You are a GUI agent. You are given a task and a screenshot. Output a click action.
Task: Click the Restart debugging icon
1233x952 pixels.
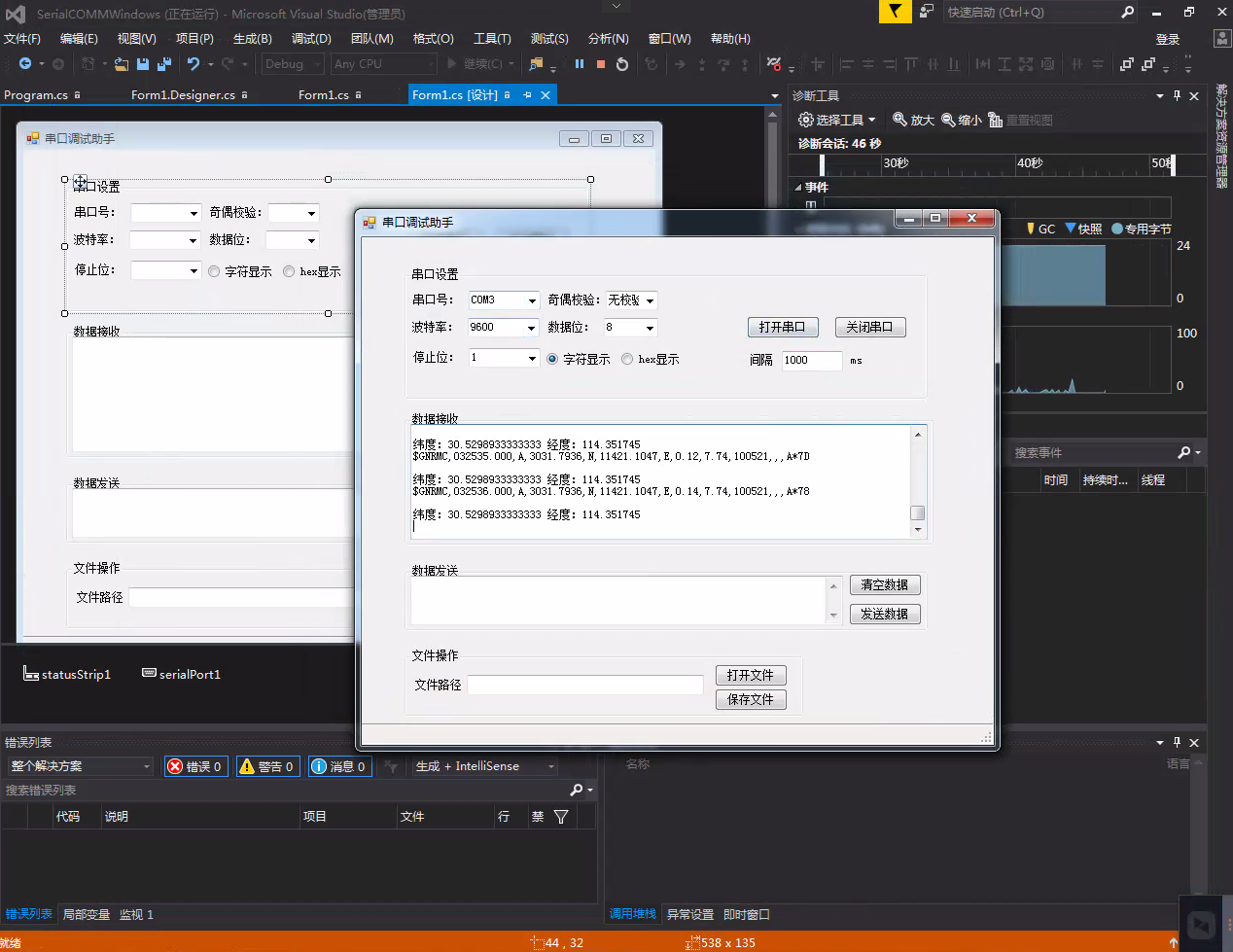pyautogui.click(x=622, y=64)
